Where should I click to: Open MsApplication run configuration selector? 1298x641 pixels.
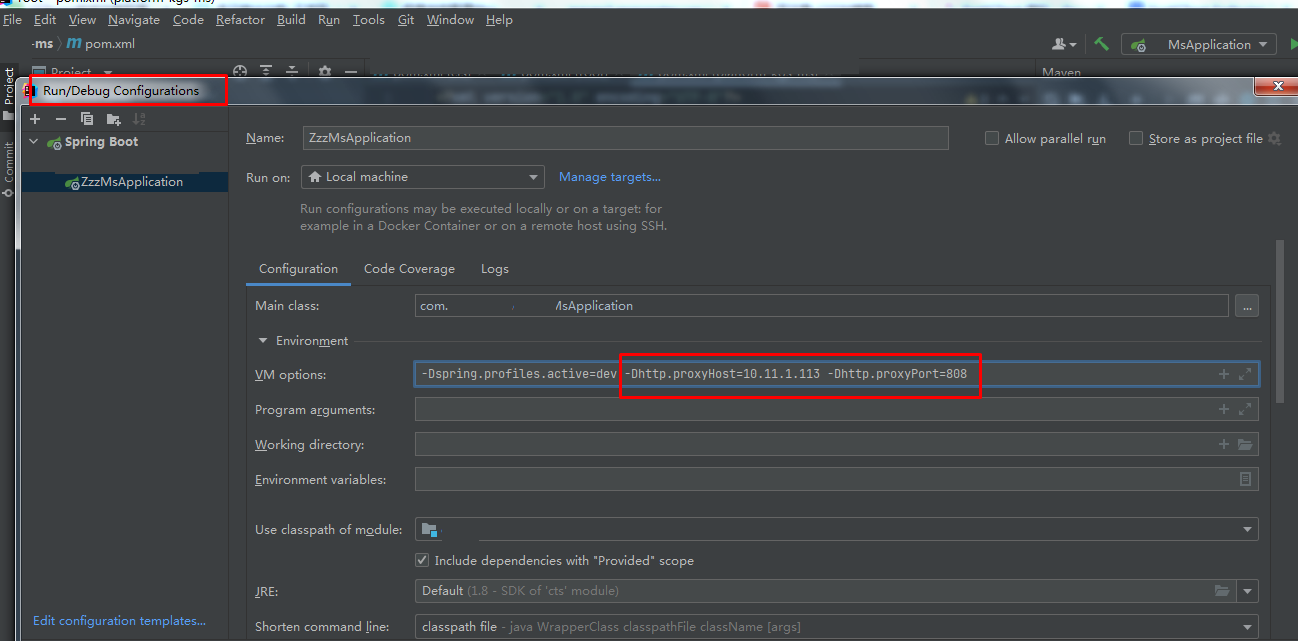click(x=1199, y=44)
